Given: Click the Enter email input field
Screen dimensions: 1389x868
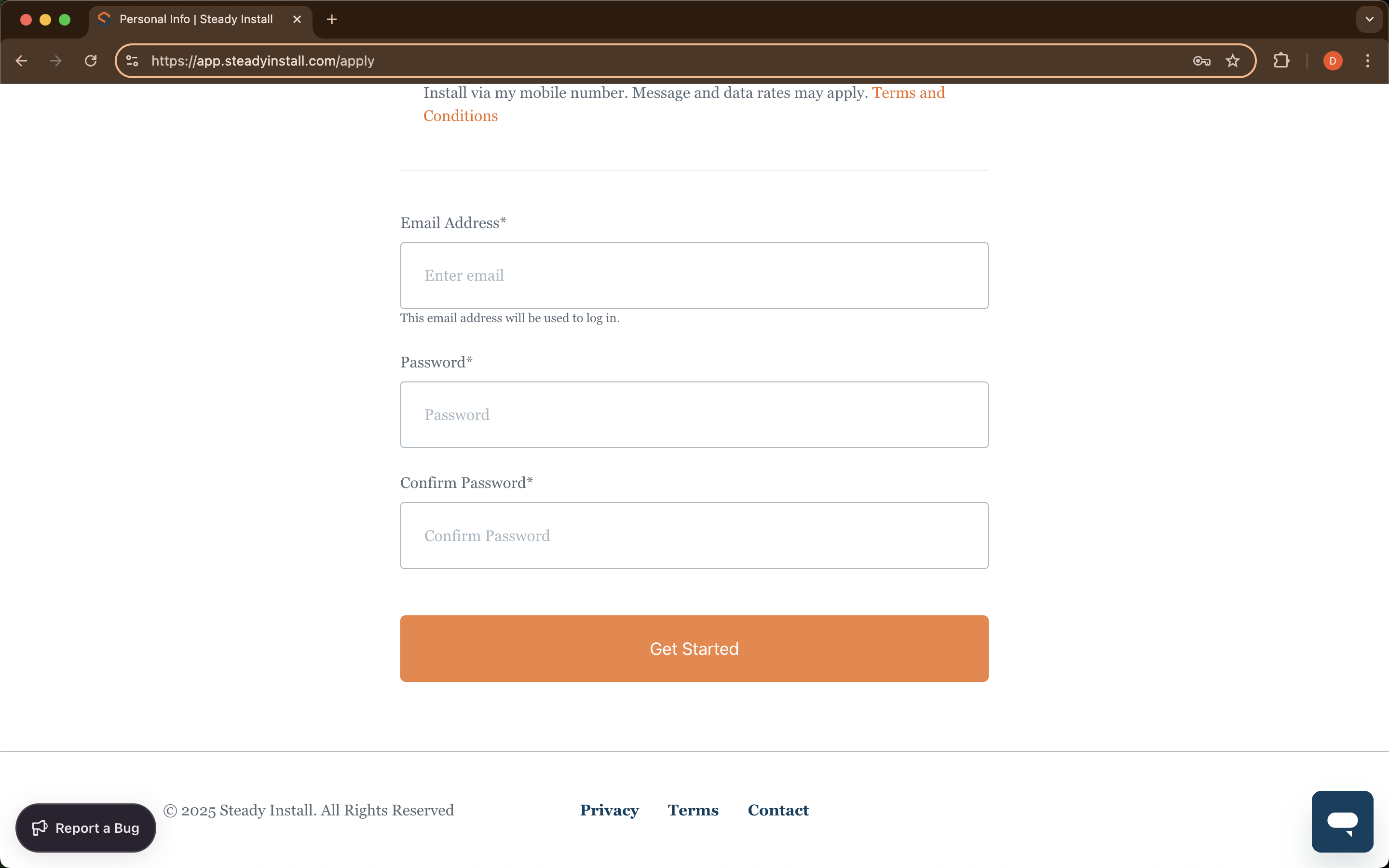Looking at the screenshot, I should tap(694, 275).
